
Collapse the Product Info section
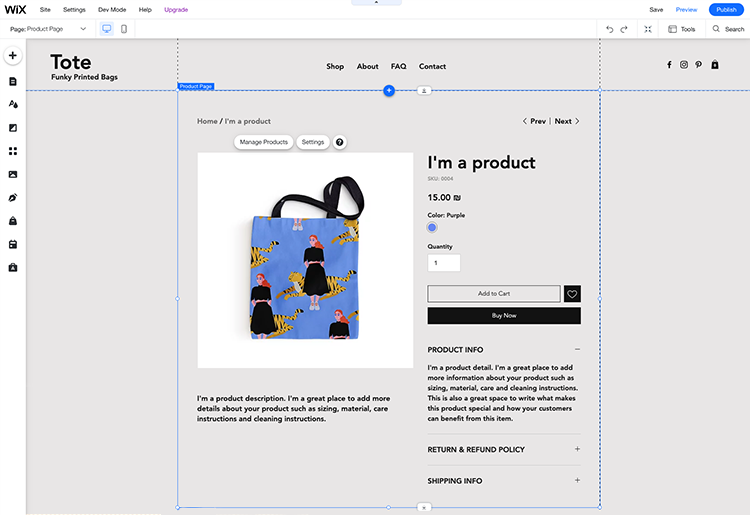click(577, 349)
